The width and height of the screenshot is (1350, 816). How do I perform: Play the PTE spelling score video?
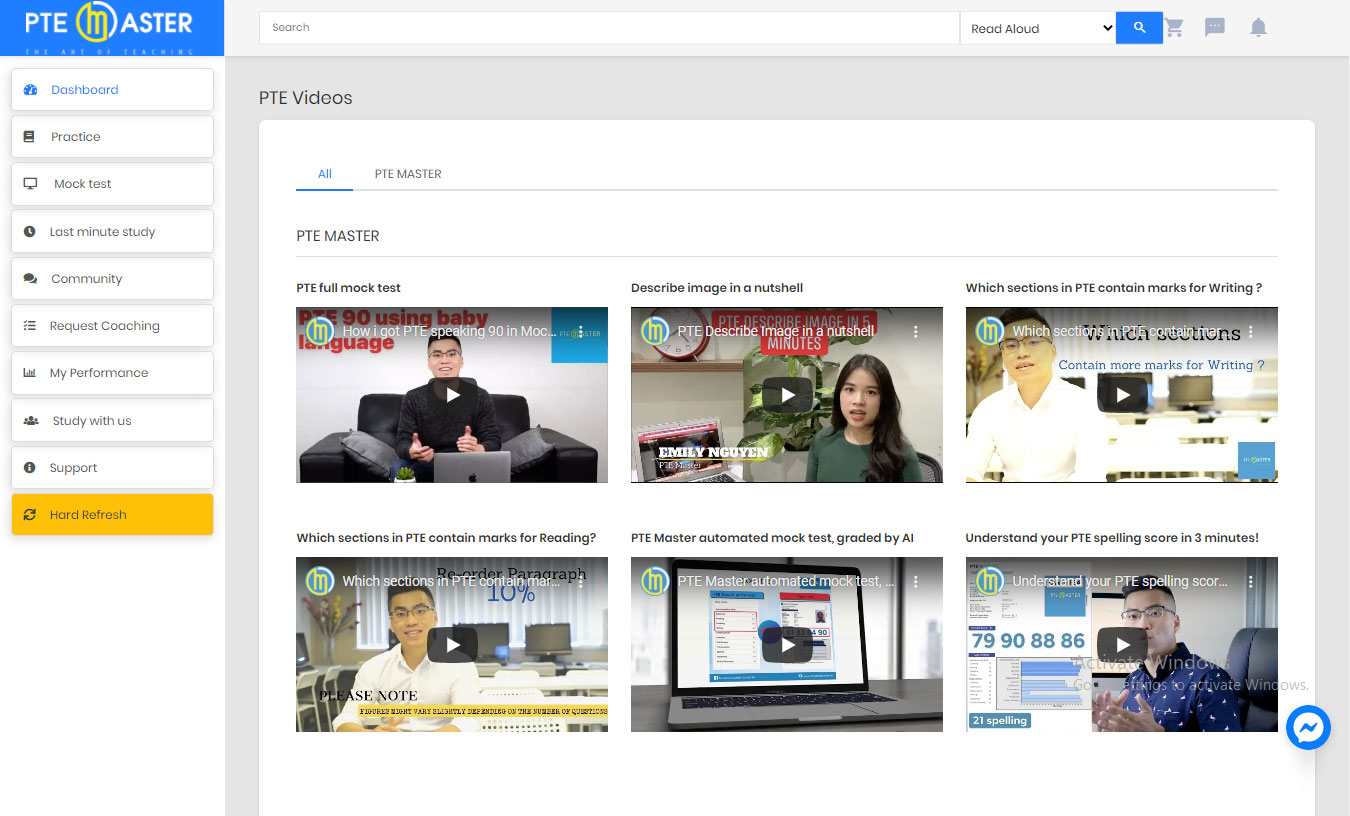[x=1121, y=645]
